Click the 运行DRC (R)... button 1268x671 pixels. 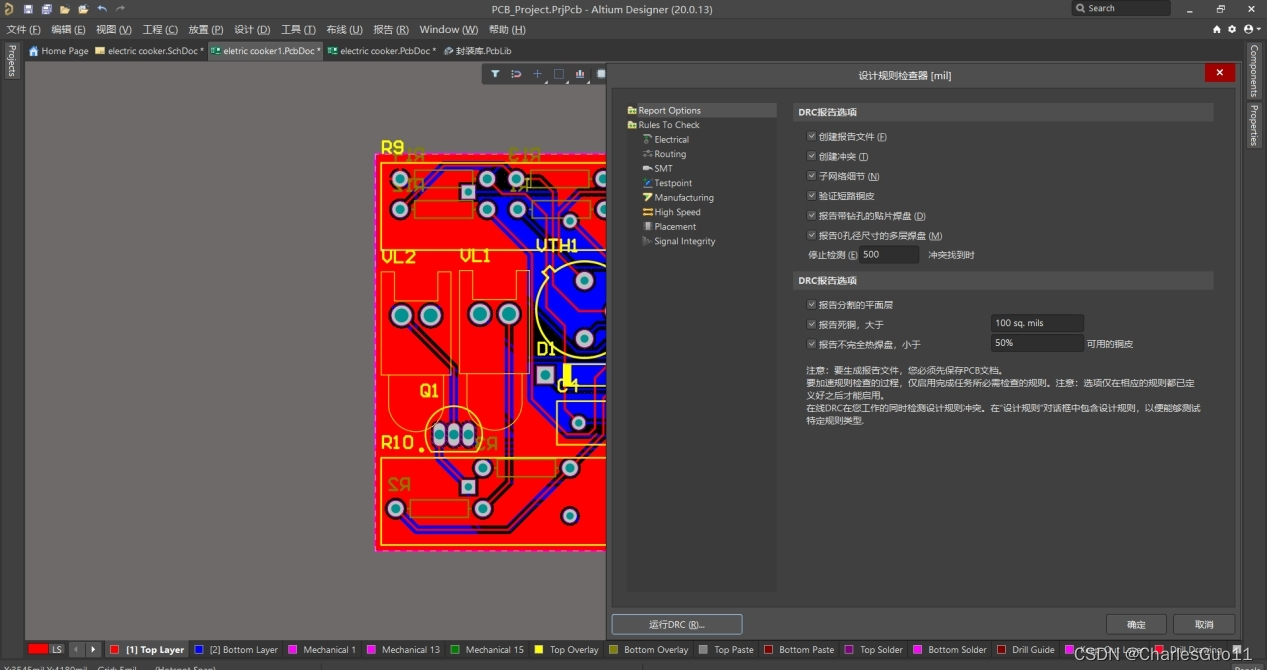coord(677,624)
